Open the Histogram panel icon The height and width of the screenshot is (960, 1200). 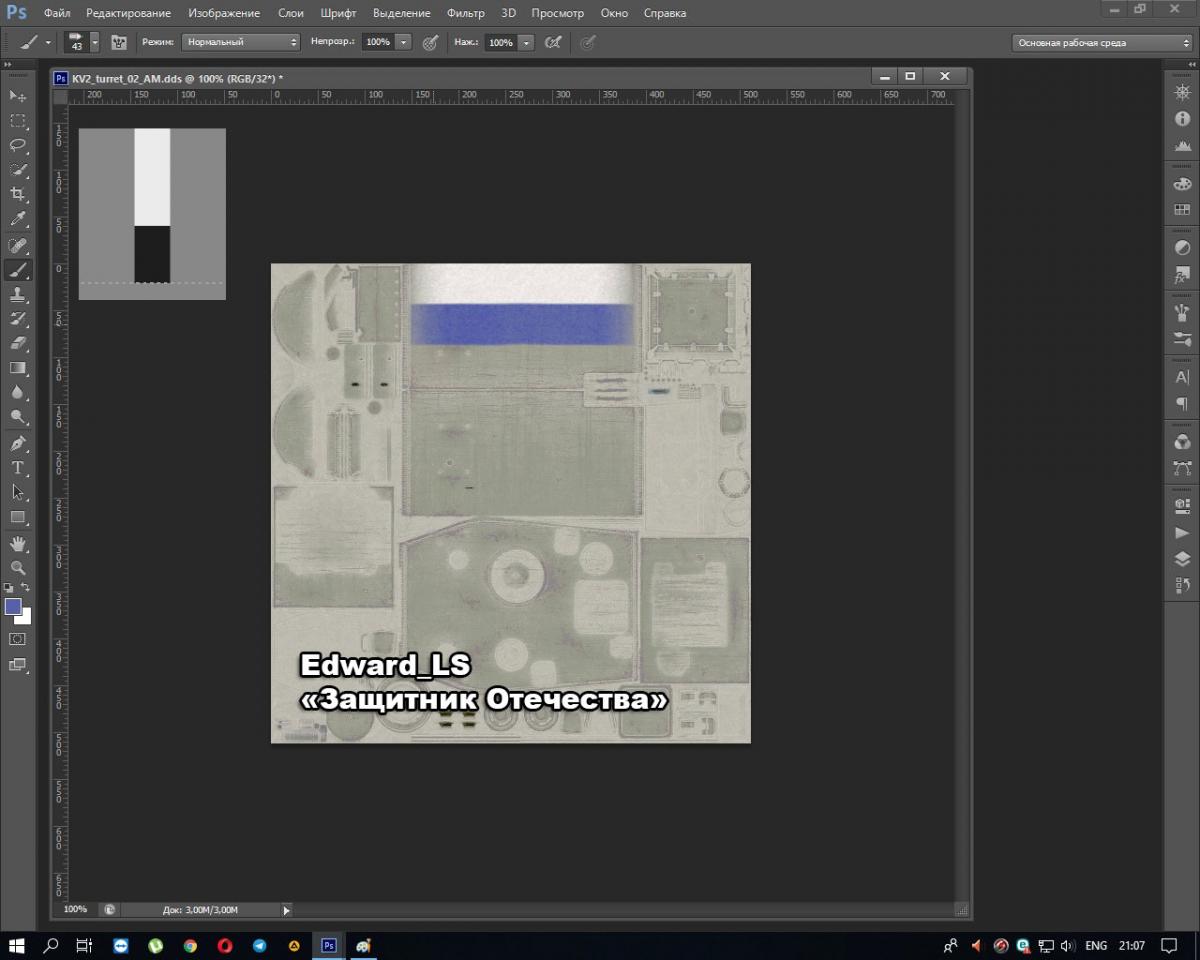point(1182,145)
